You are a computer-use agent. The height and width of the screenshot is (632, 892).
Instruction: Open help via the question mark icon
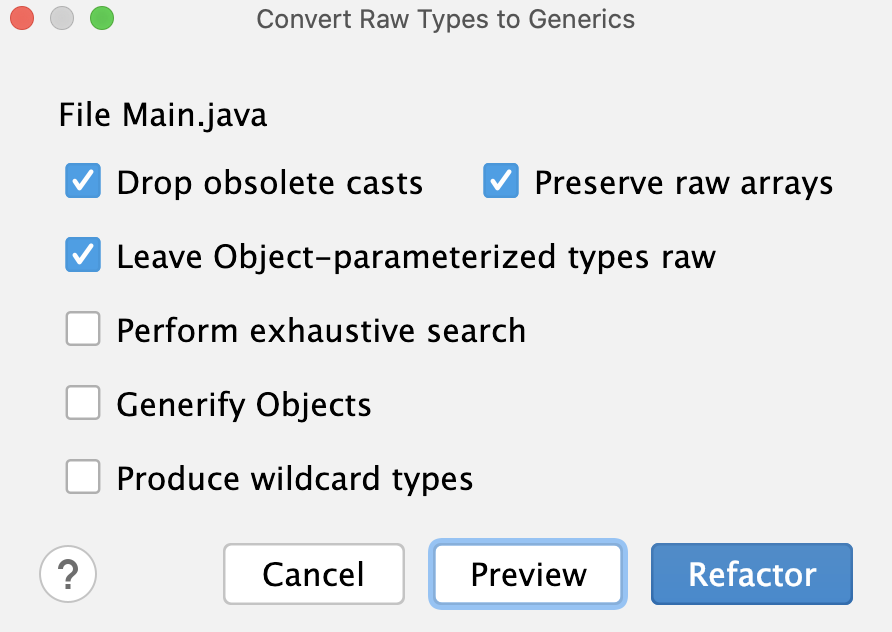click(x=68, y=574)
